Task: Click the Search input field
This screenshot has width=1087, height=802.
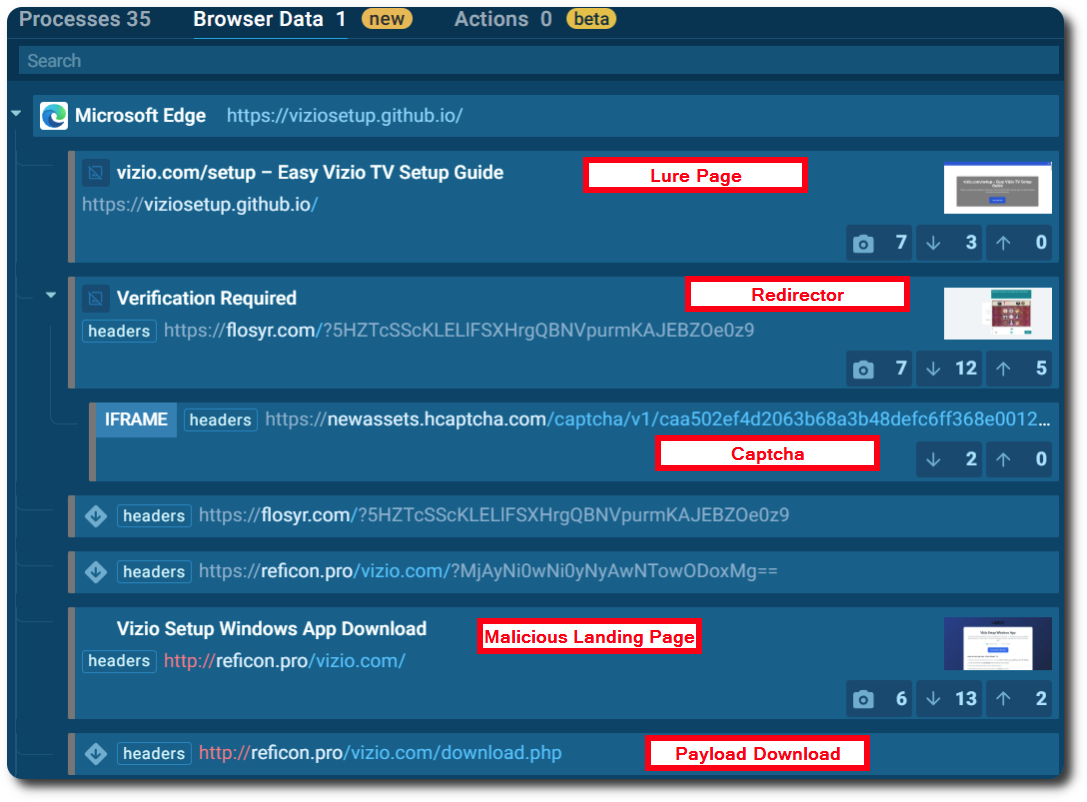Action: click(x=538, y=61)
